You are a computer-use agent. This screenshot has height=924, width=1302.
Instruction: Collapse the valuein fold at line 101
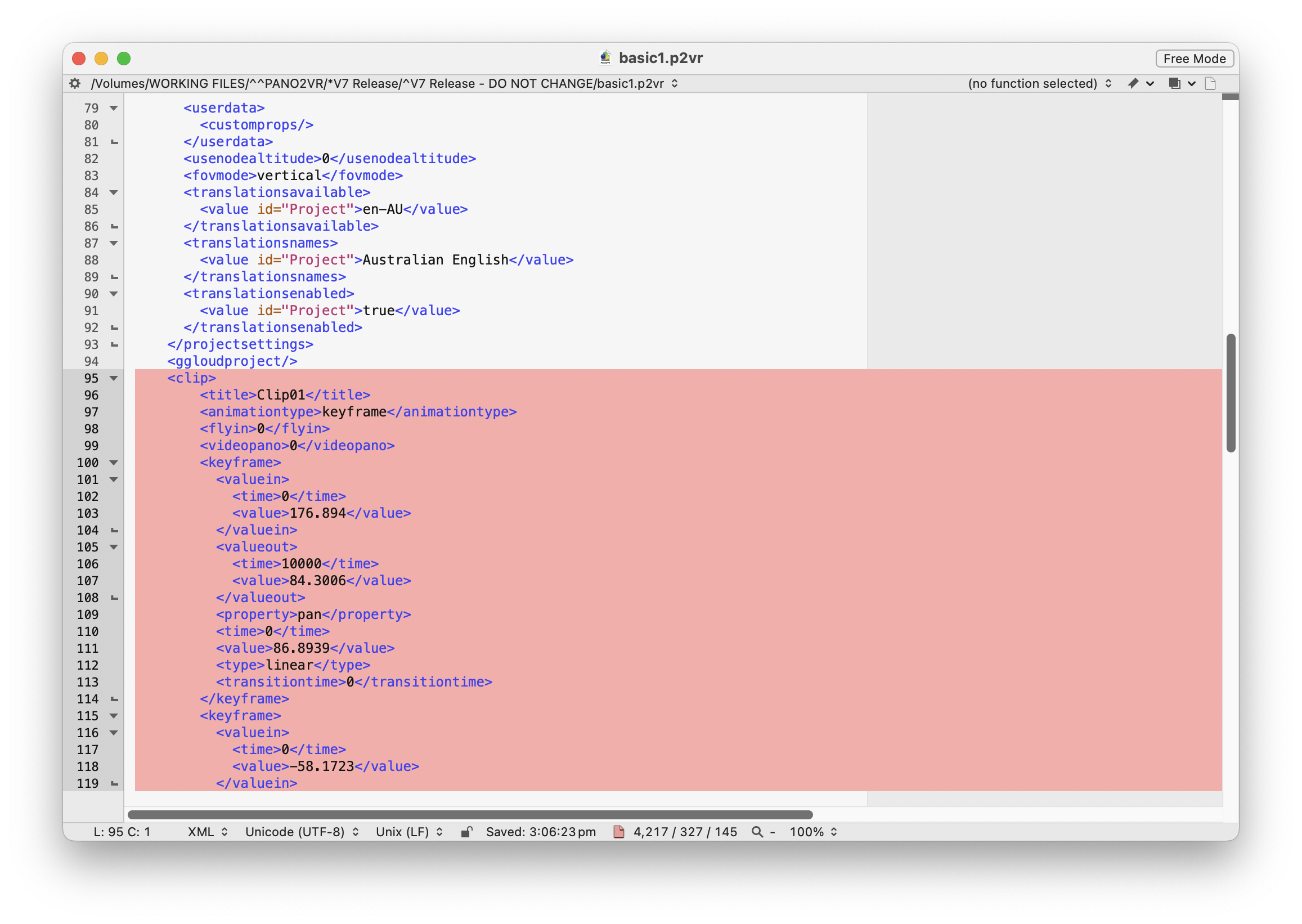(x=114, y=479)
